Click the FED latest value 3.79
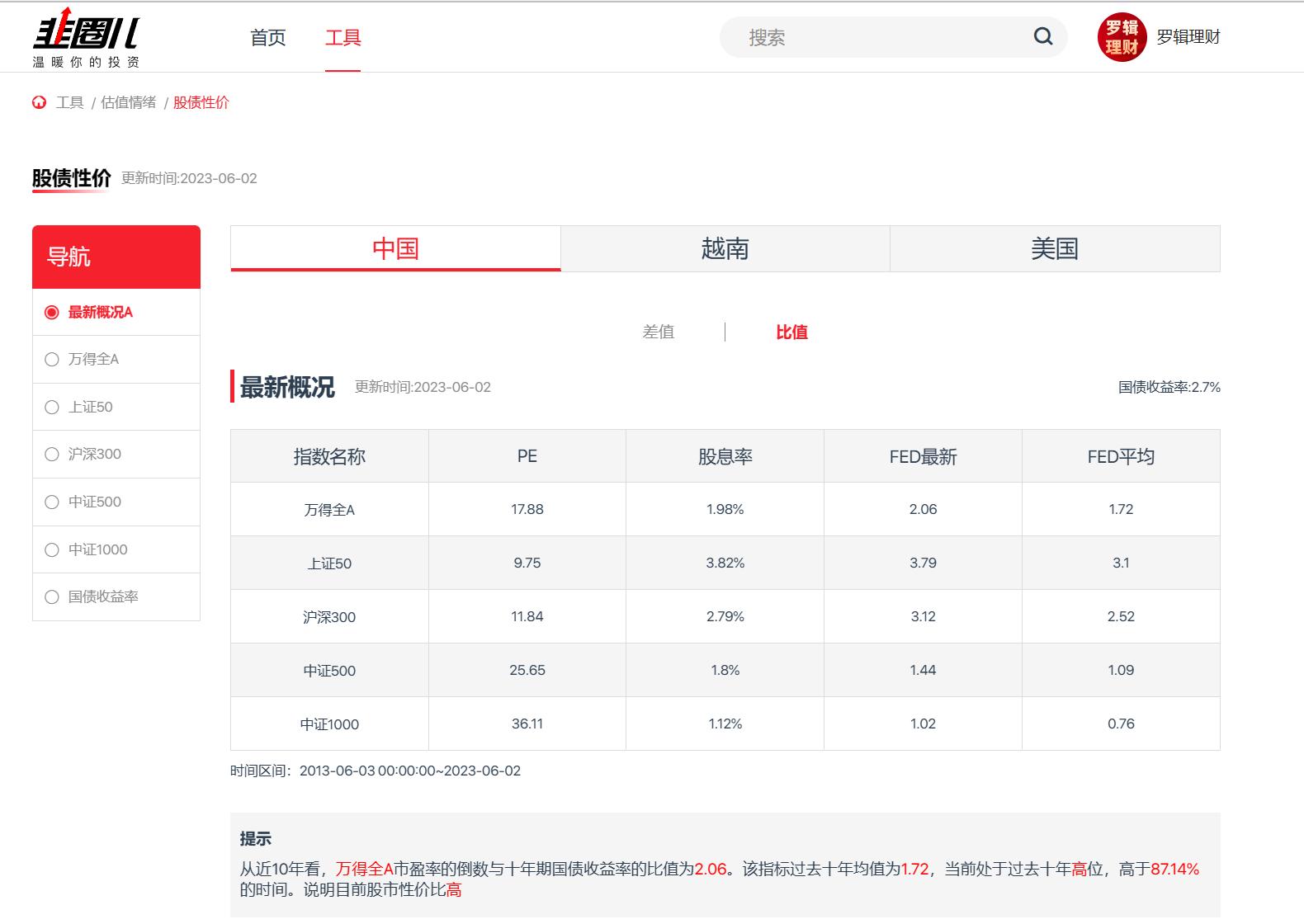This screenshot has width=1304, height=924. click(923, 563)
